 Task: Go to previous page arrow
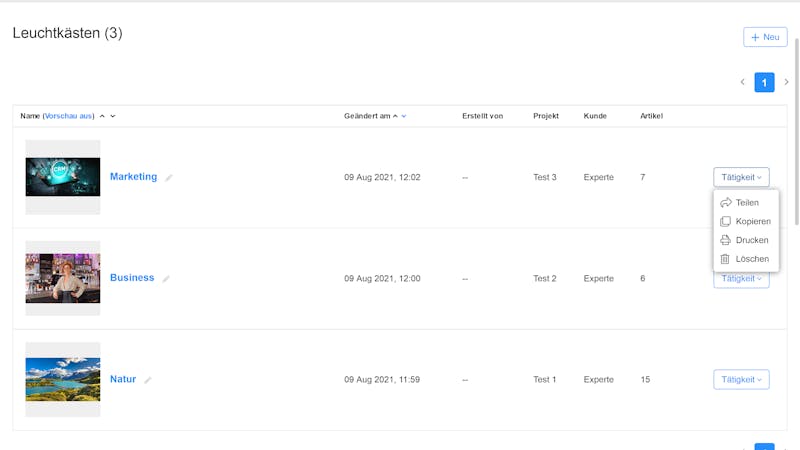point(743,82)
